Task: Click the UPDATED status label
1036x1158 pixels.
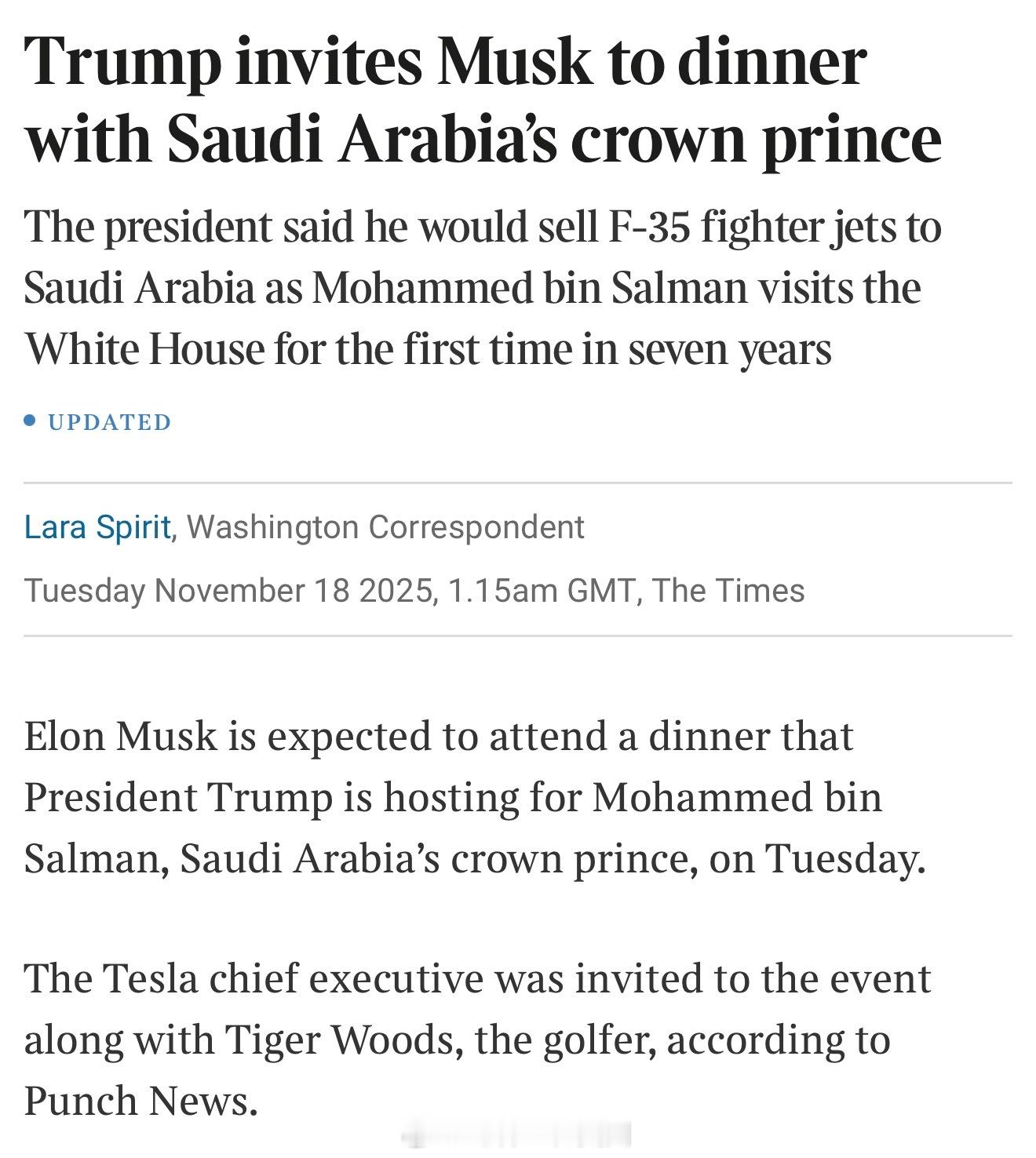Action: coord(109,422)
